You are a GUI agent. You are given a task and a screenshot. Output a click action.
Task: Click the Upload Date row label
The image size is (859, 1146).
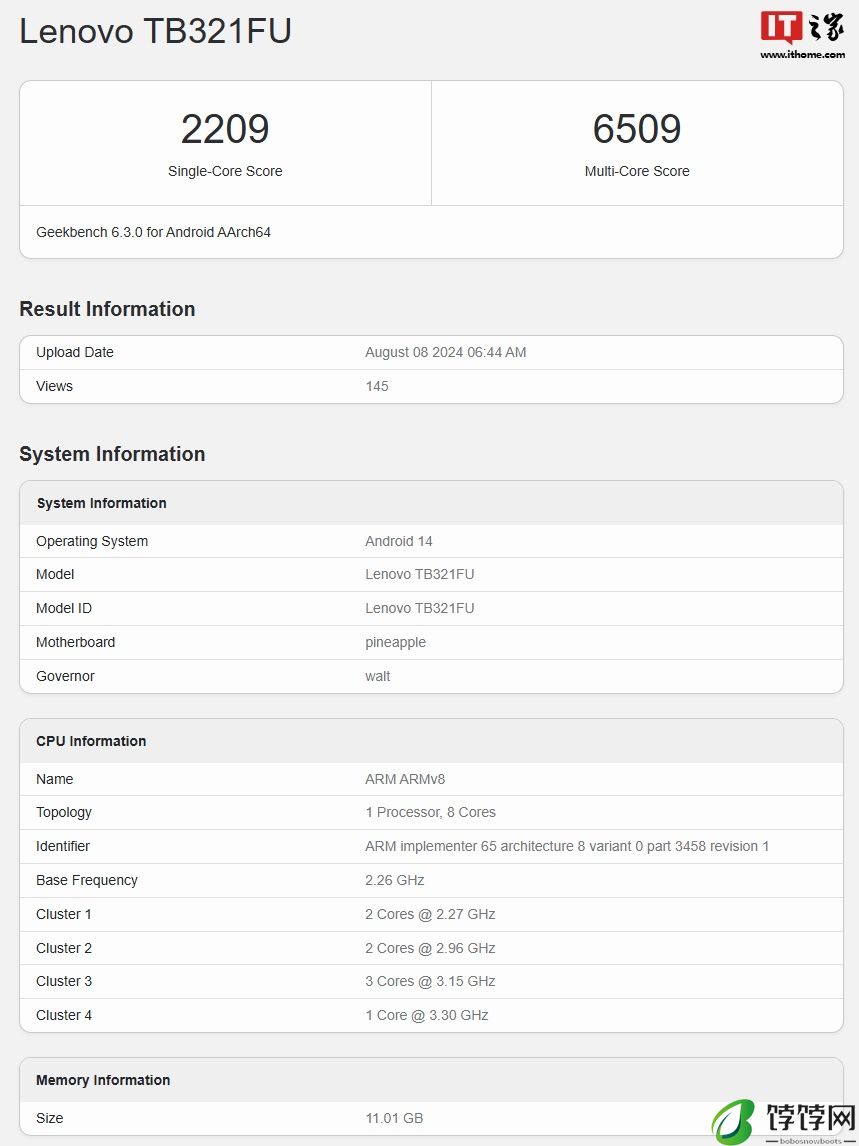click(75, 352)
